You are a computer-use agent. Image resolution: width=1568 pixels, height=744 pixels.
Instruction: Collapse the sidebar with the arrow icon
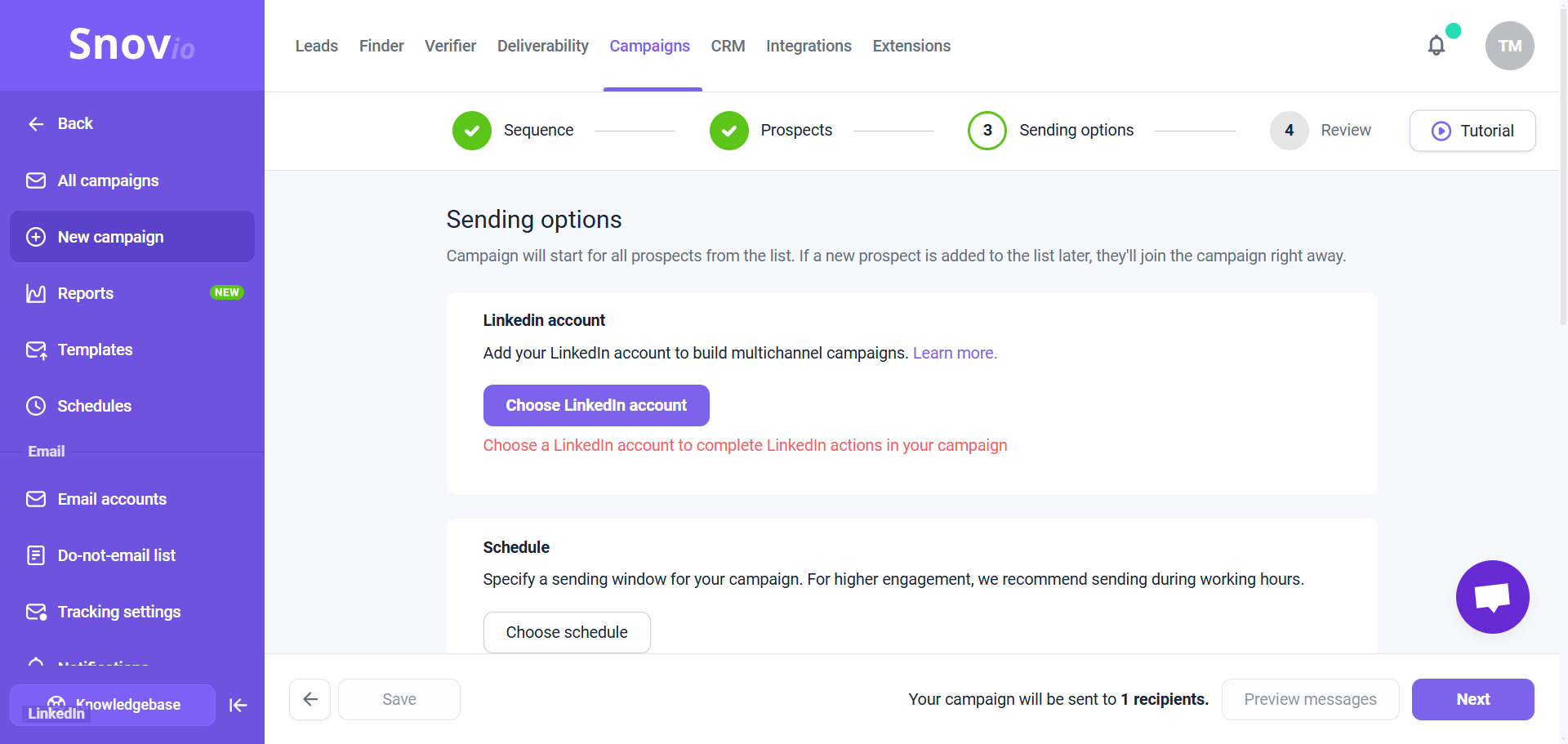tap(238, 705)
